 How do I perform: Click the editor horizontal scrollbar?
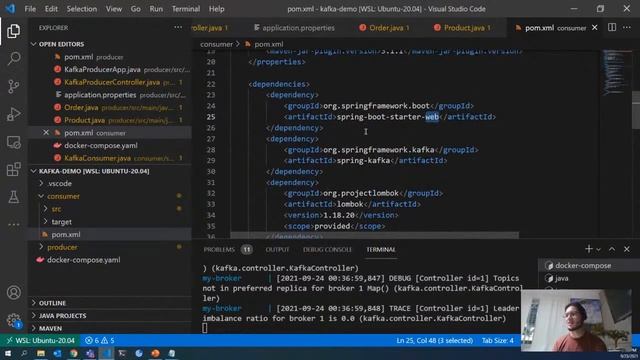[x=374, y=236]
